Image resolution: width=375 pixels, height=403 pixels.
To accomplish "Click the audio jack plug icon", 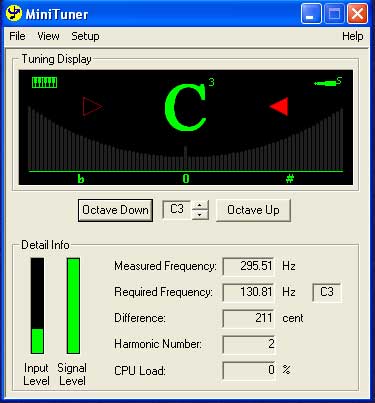I will coord(328,82).
